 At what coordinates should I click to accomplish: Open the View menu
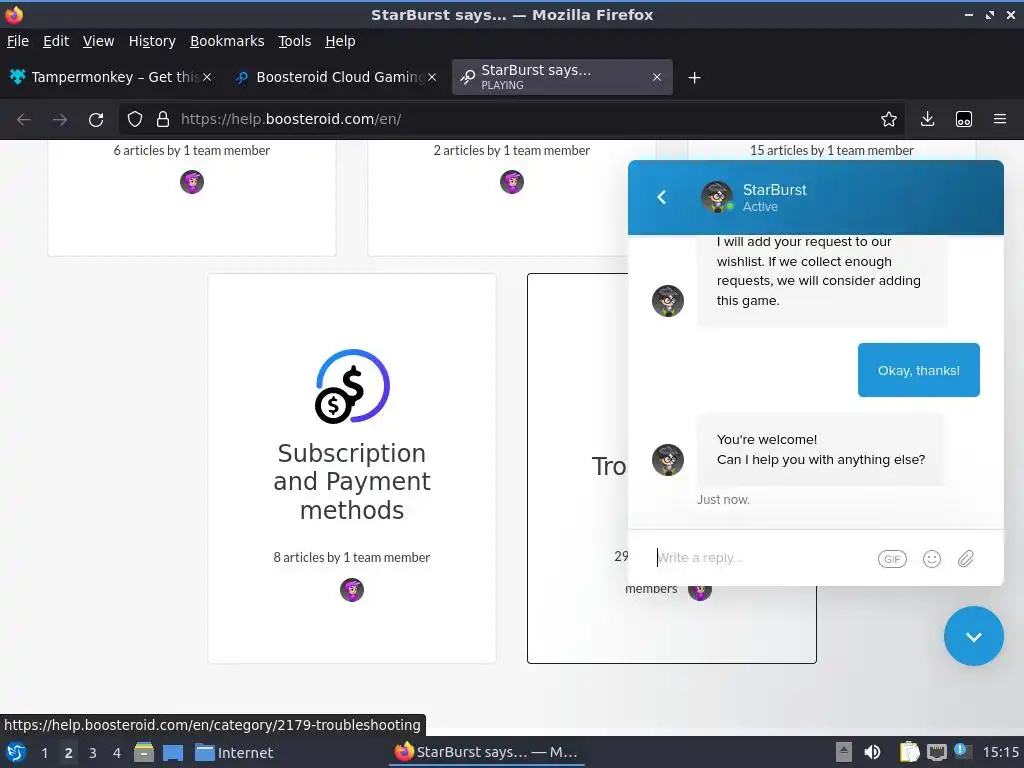pos(98,41)
